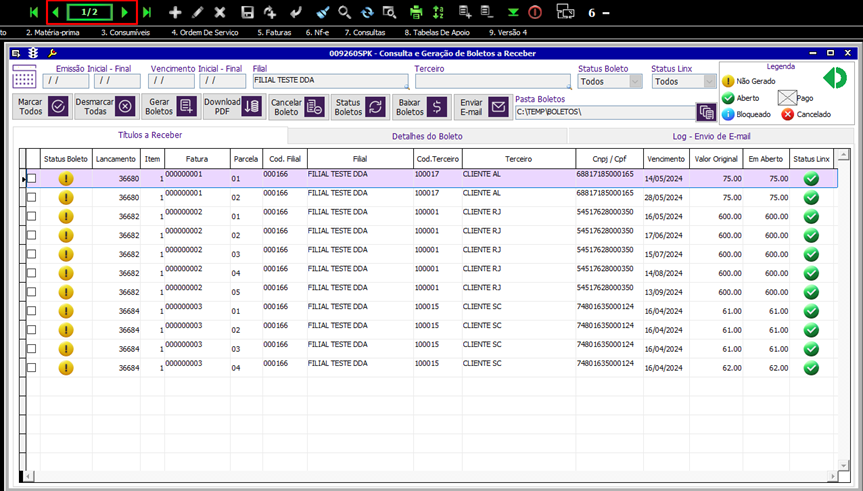The width and height of the screenshot is (863, 491).
Task: Open the Status Boleto dropdown
Action: [x=636, y=82]
